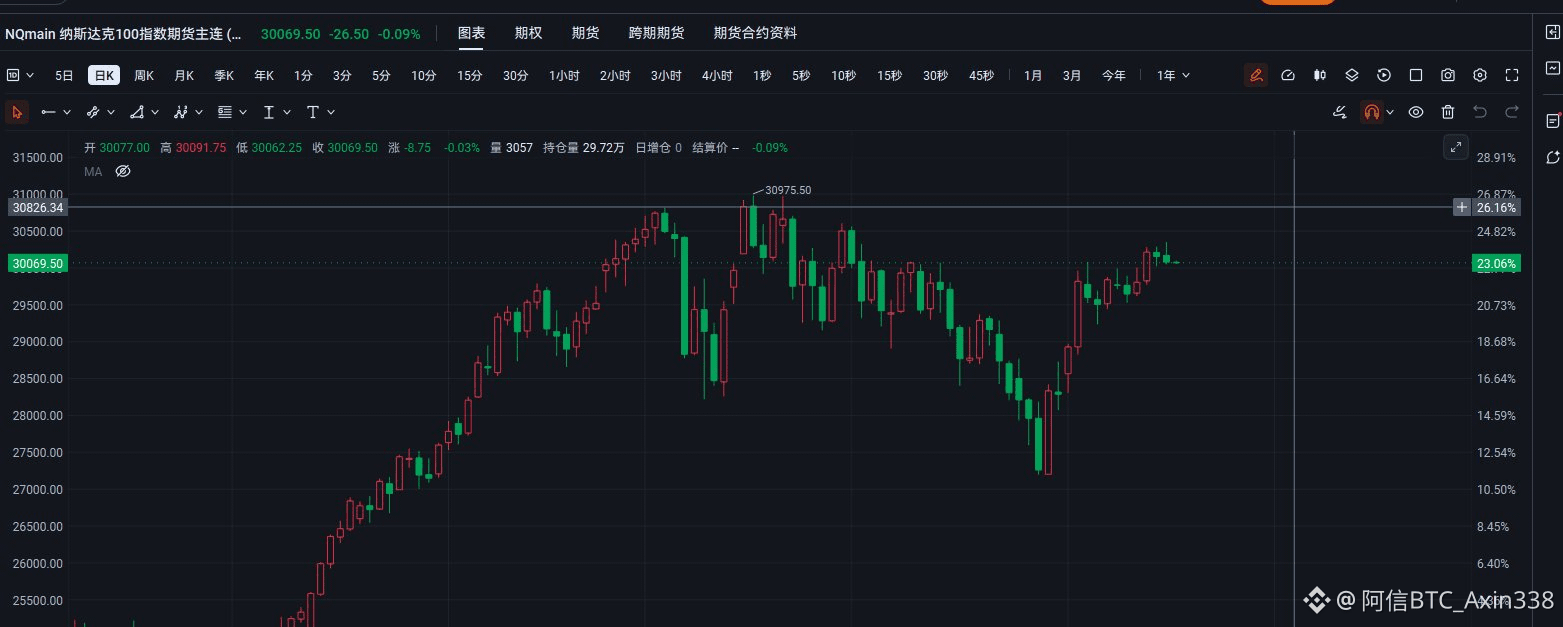
Task: Select the cursor pointer tool
Action: tap(16, 112)
